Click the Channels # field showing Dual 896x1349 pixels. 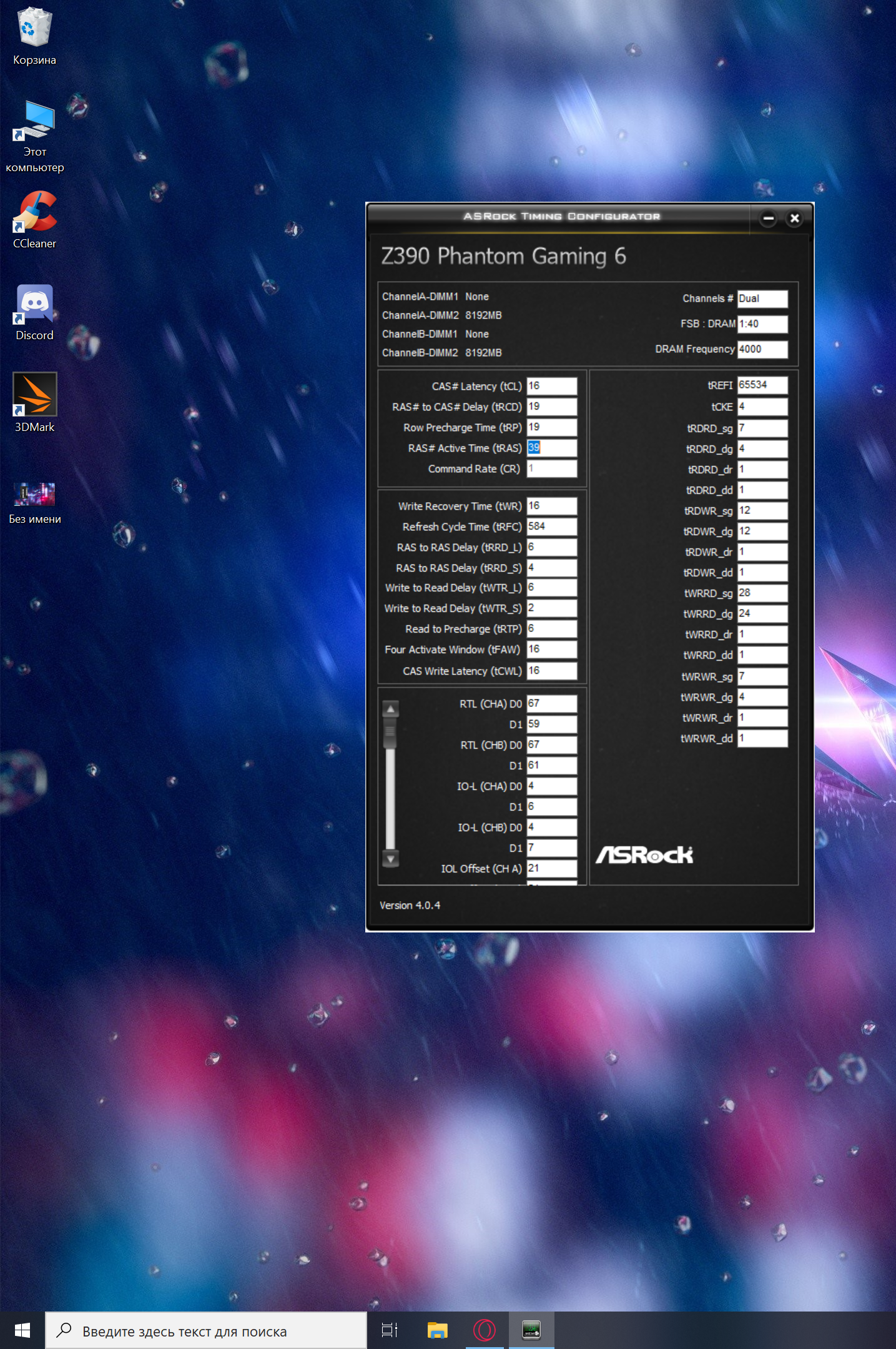[762, 299]
